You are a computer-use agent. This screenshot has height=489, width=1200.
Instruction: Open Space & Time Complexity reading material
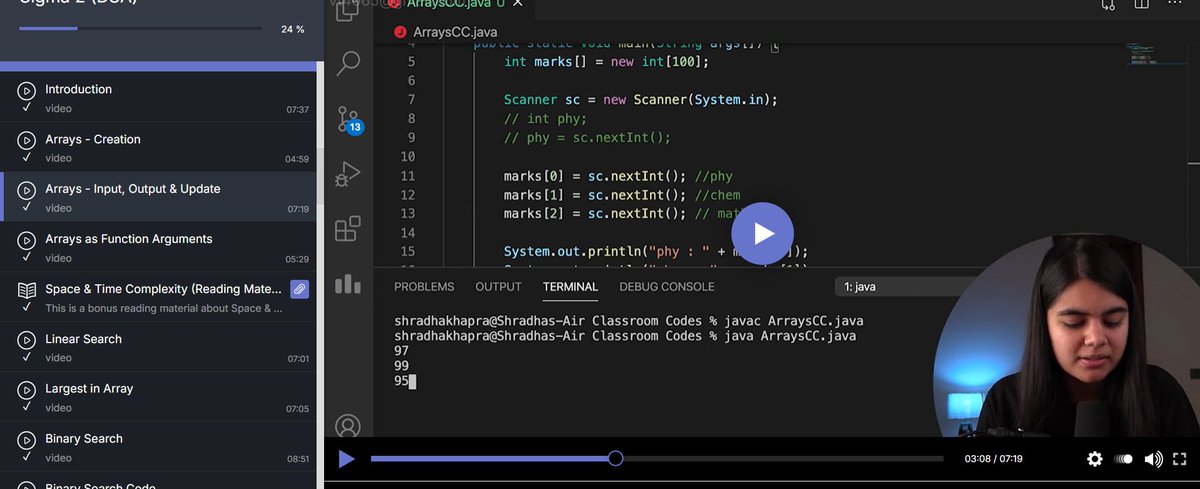(158, 297)
